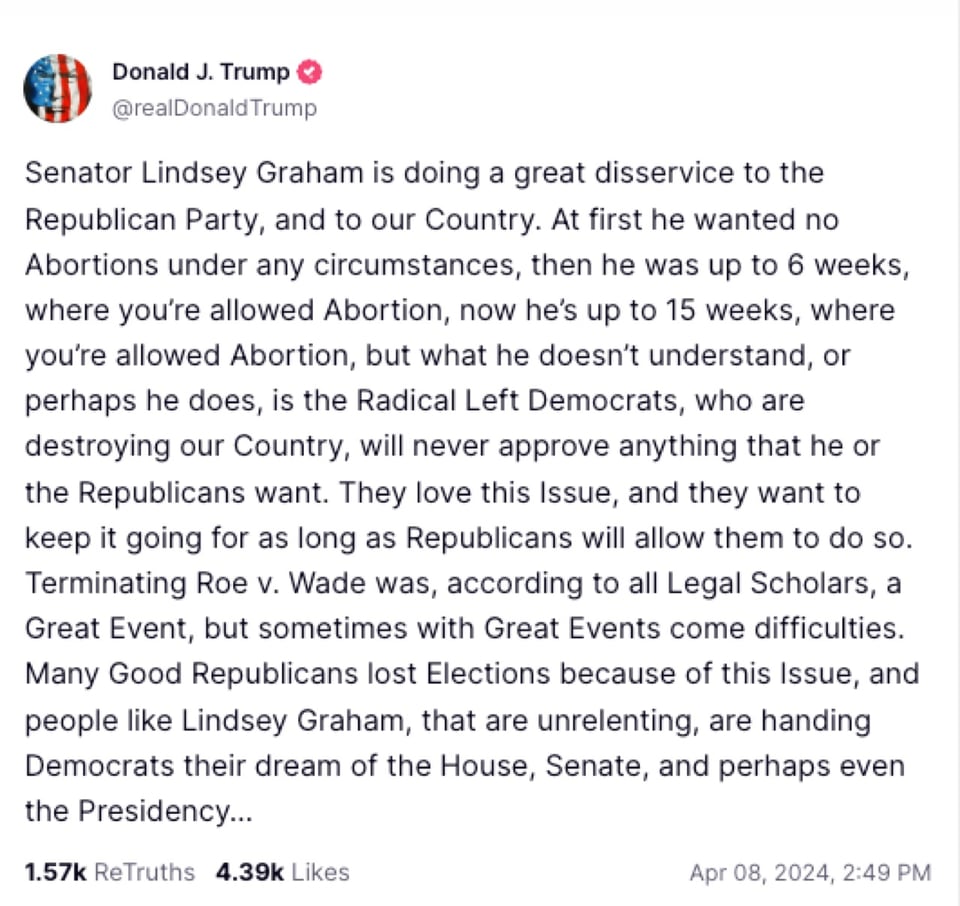Click the Apr 08, 2024 timestamp
Viewport: 960px width, 906px height.
[809, 873]
